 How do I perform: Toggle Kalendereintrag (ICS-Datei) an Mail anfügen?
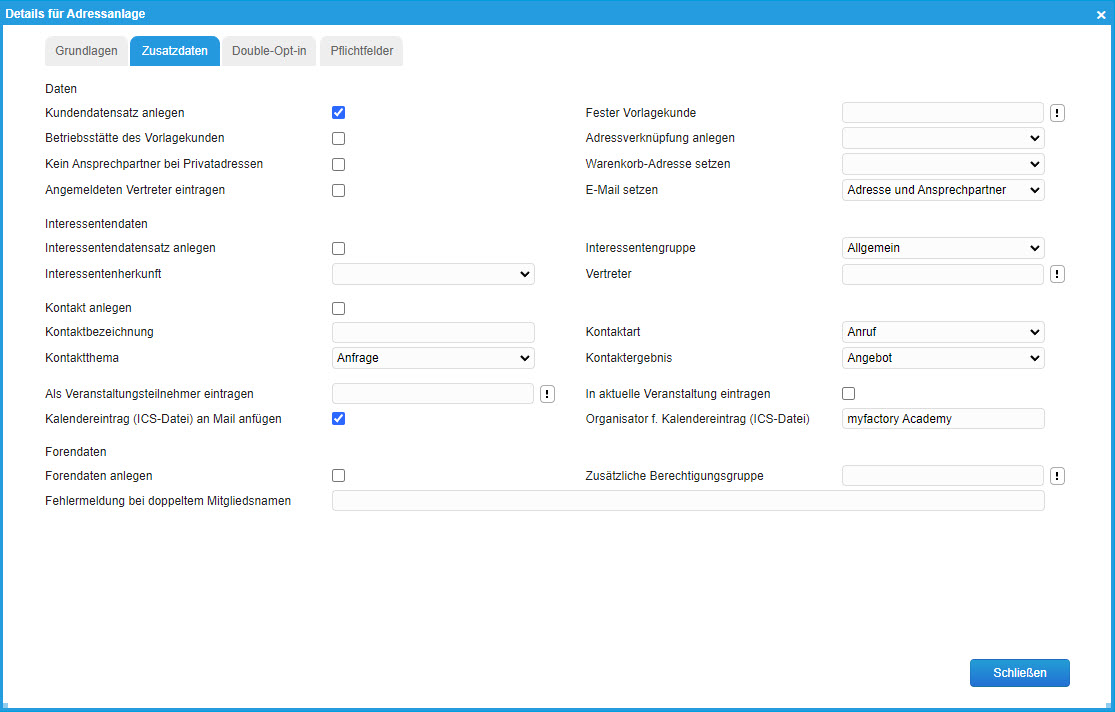pos(339,419)
